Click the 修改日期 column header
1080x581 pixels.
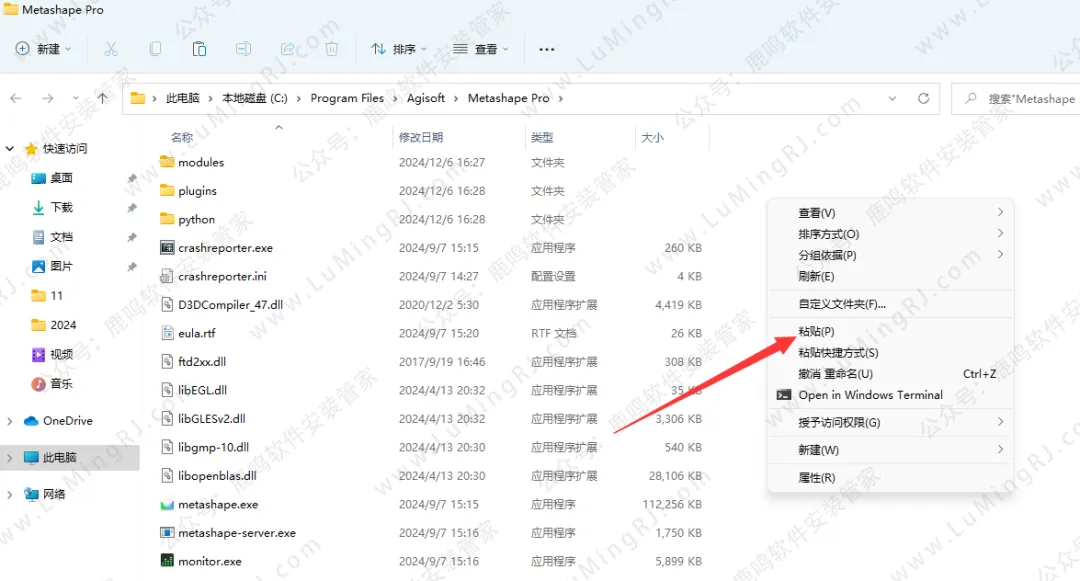421,138
